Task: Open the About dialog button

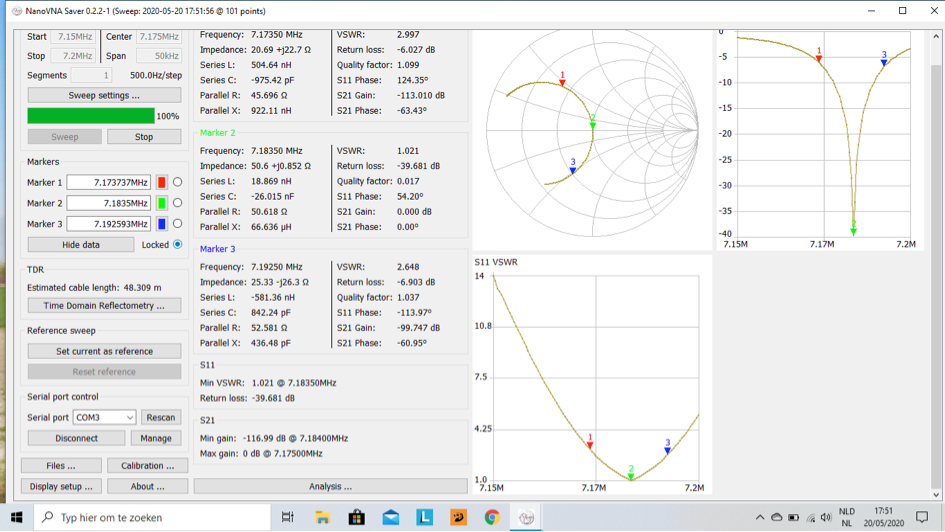Action: pyautogui.click(x=148, y=486)
